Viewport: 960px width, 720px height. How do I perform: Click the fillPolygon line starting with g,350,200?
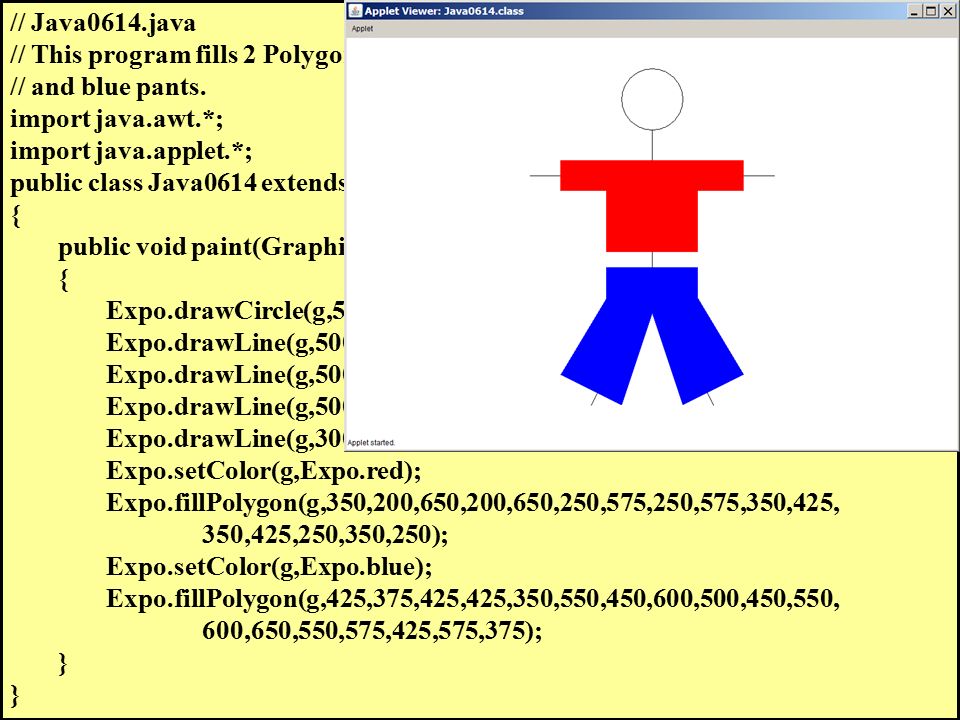click(x=473, y=503)
